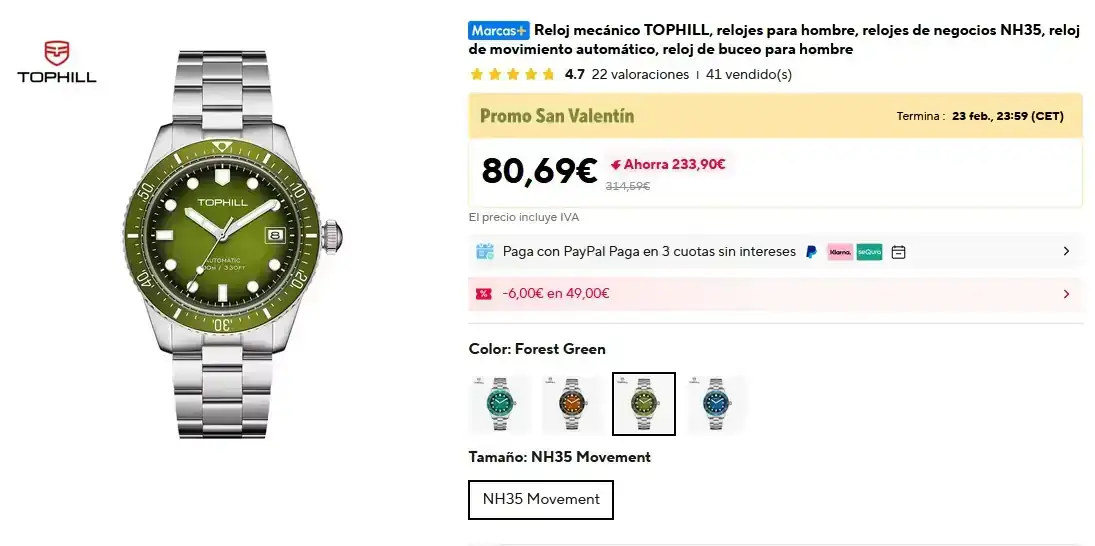1095x546 pixels.
Task: Expand the PayPal payment options arrow
Action: pos(1066,252)
